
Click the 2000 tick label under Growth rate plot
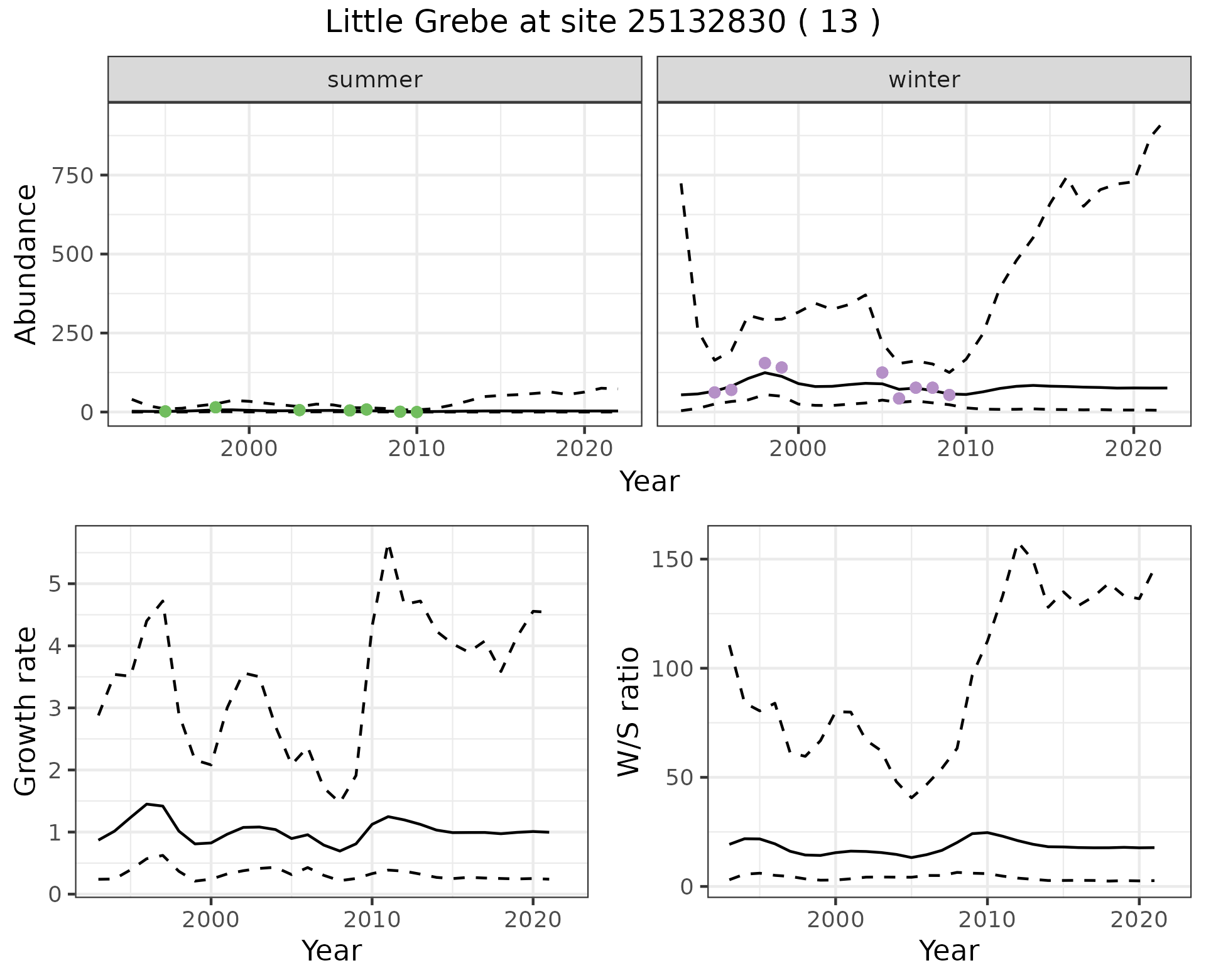click(211, 920)
